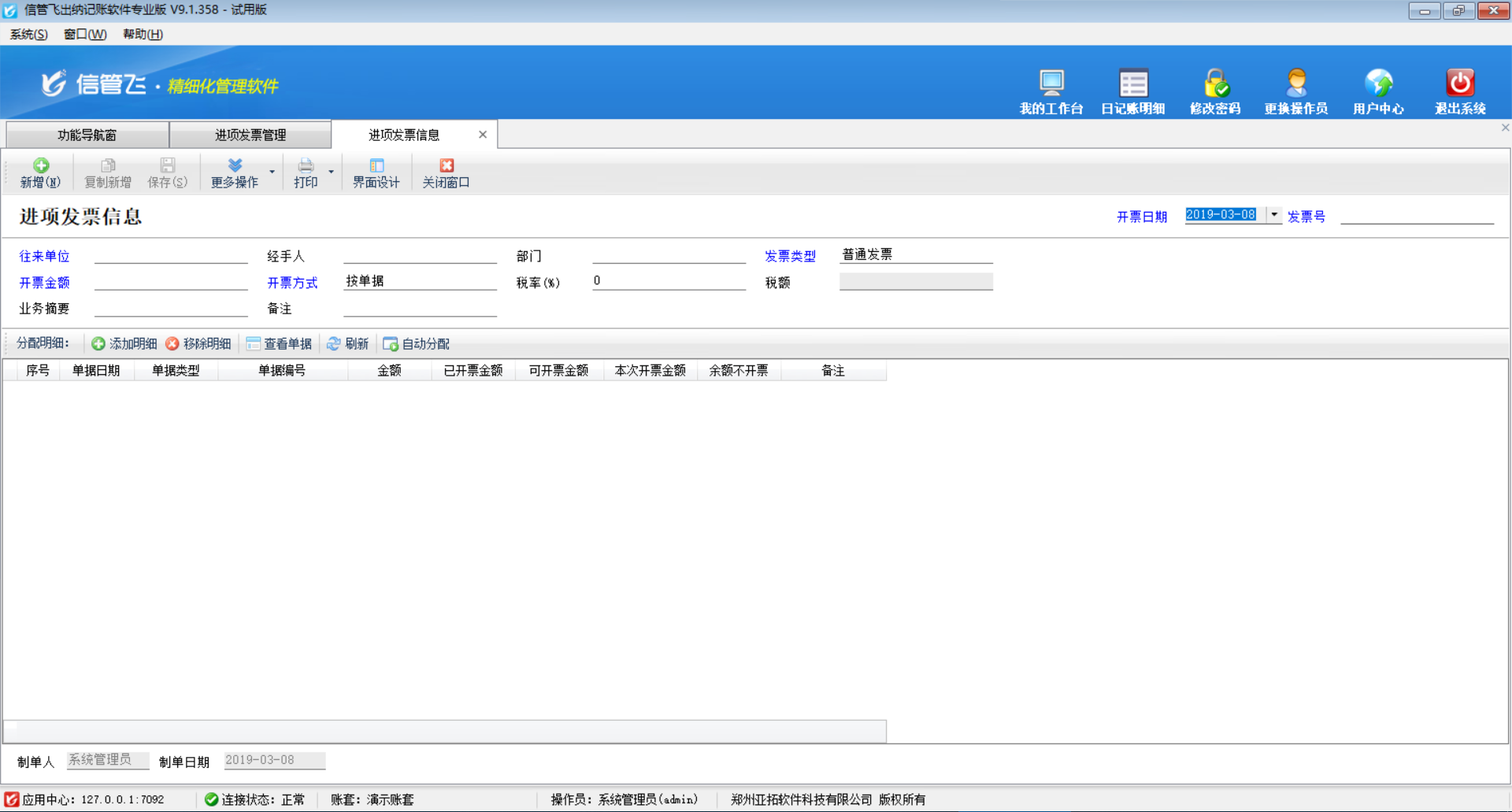1512x812 pixels.
Task: Click the 税率(%) input field
Action: (668, 280)
